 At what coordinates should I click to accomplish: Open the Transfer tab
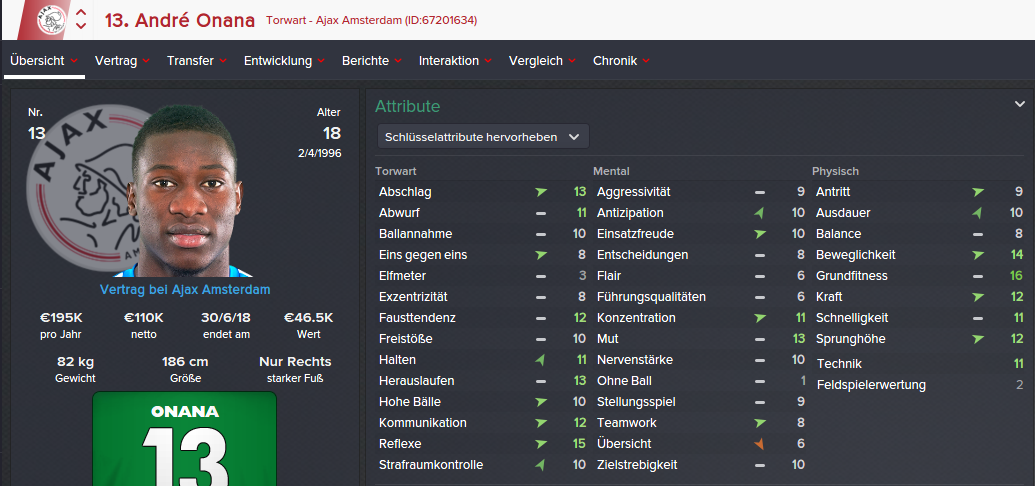click(x=190, y=61)
